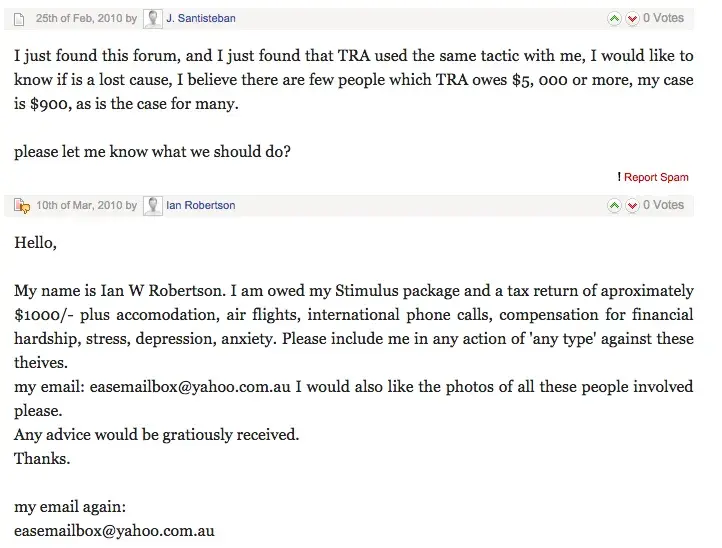Viewport: 722px width, 548px height.
Task: Downvote J. Santisteban's post
Action: (632, 18)
